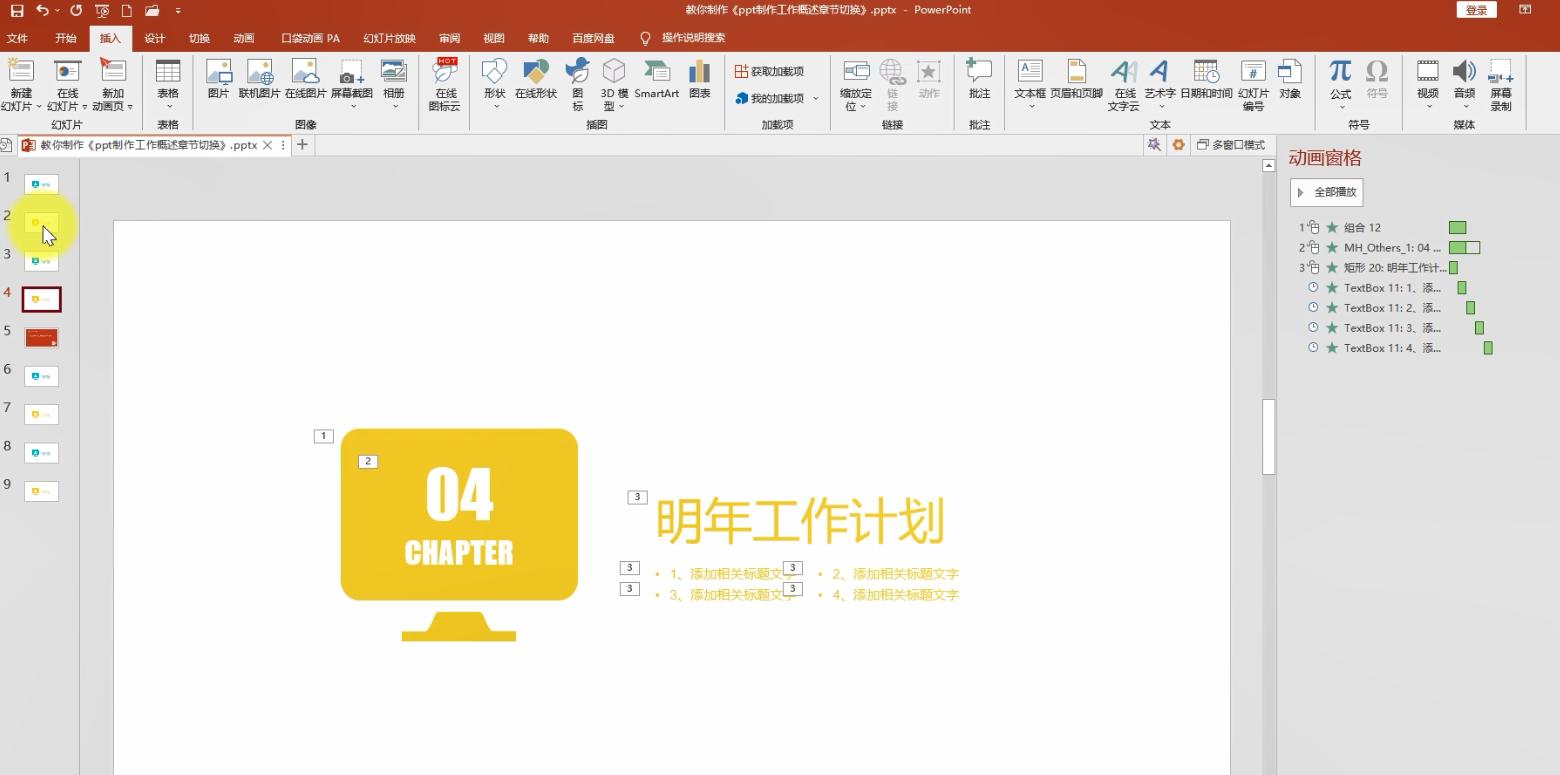Screen dimensions: 1560x775
Task: Select the 组合 12 animation timing bar
Action: 1457,228
